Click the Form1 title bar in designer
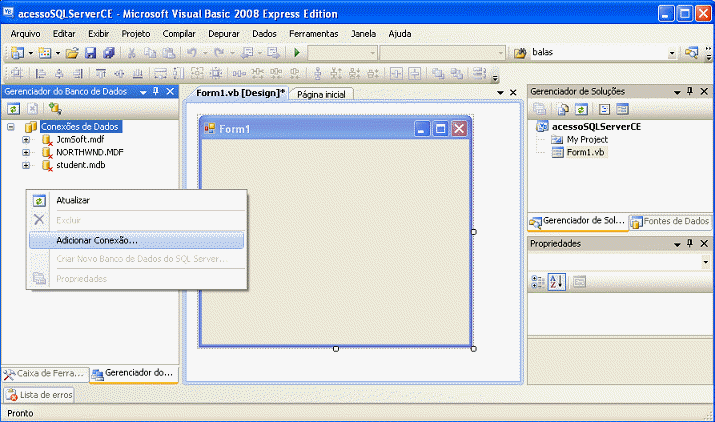The width and height of the screenshot is (715, 422). (335, 129)
